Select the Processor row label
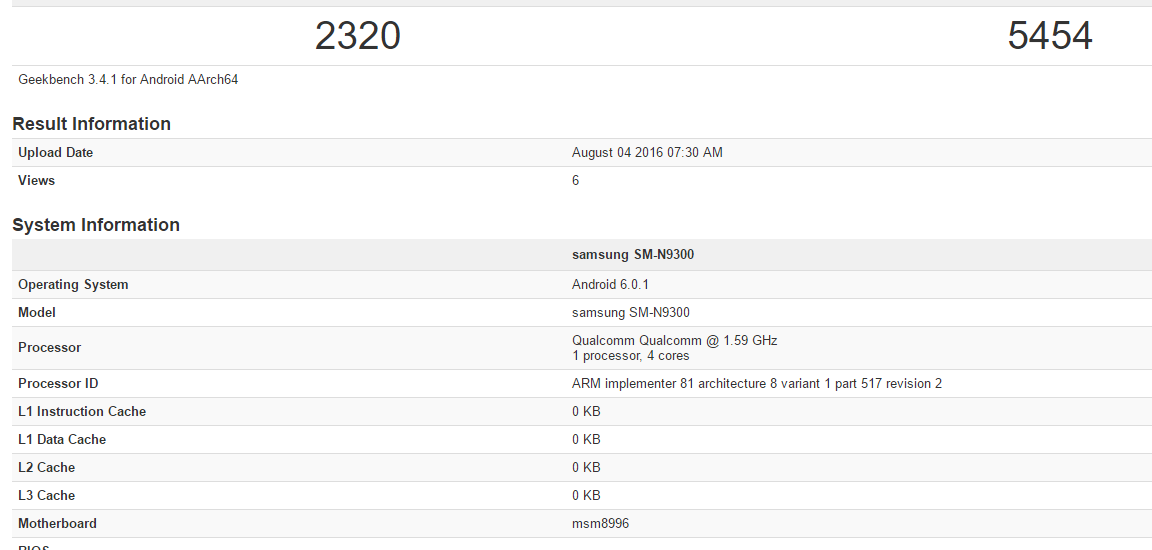The image size is (1152, 550). 49,348
